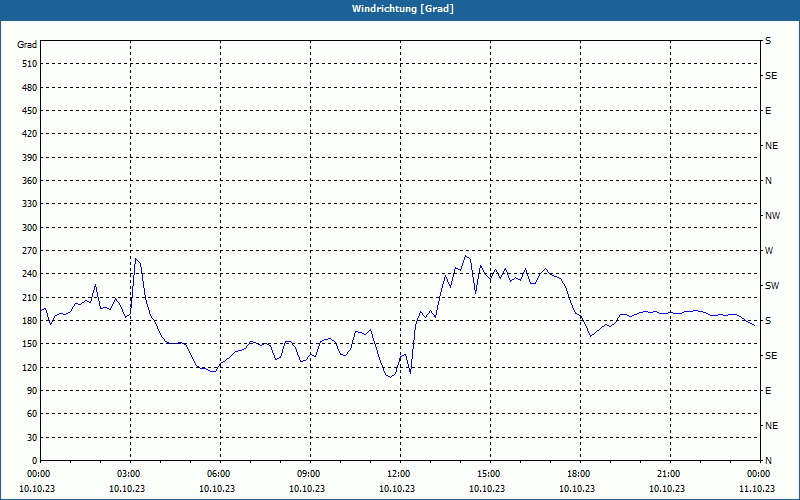Select the 210 axis label

click(30, 297)
